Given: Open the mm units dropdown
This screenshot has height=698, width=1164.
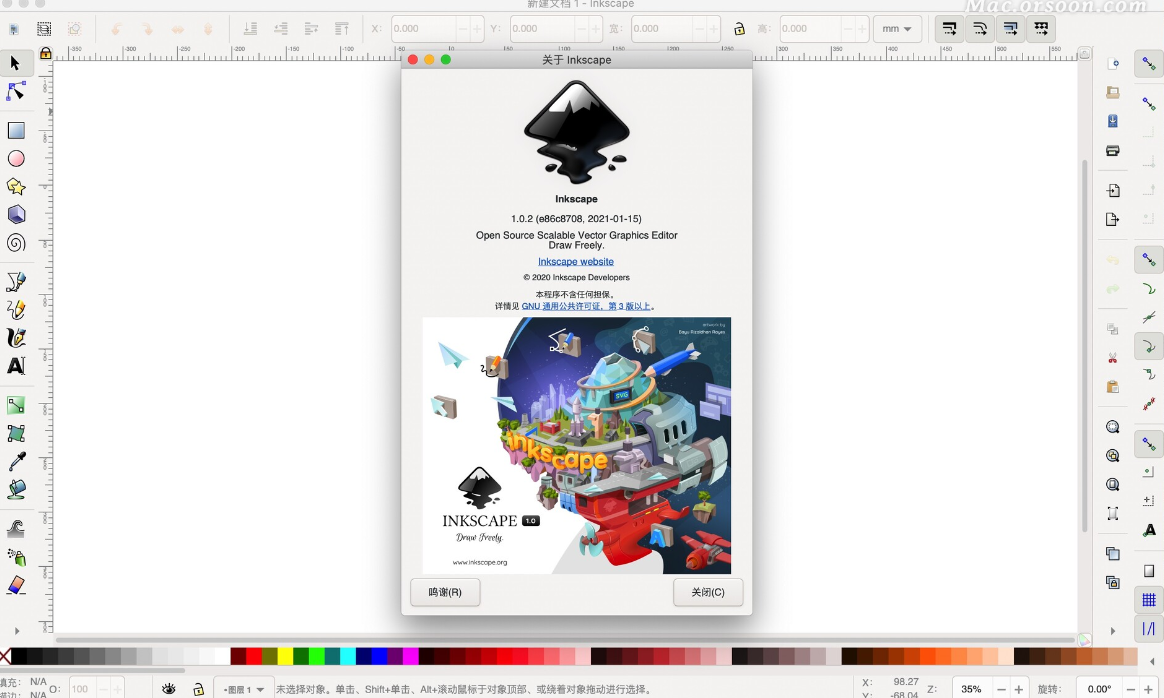Looking at the screenshot, I should 897,29.
